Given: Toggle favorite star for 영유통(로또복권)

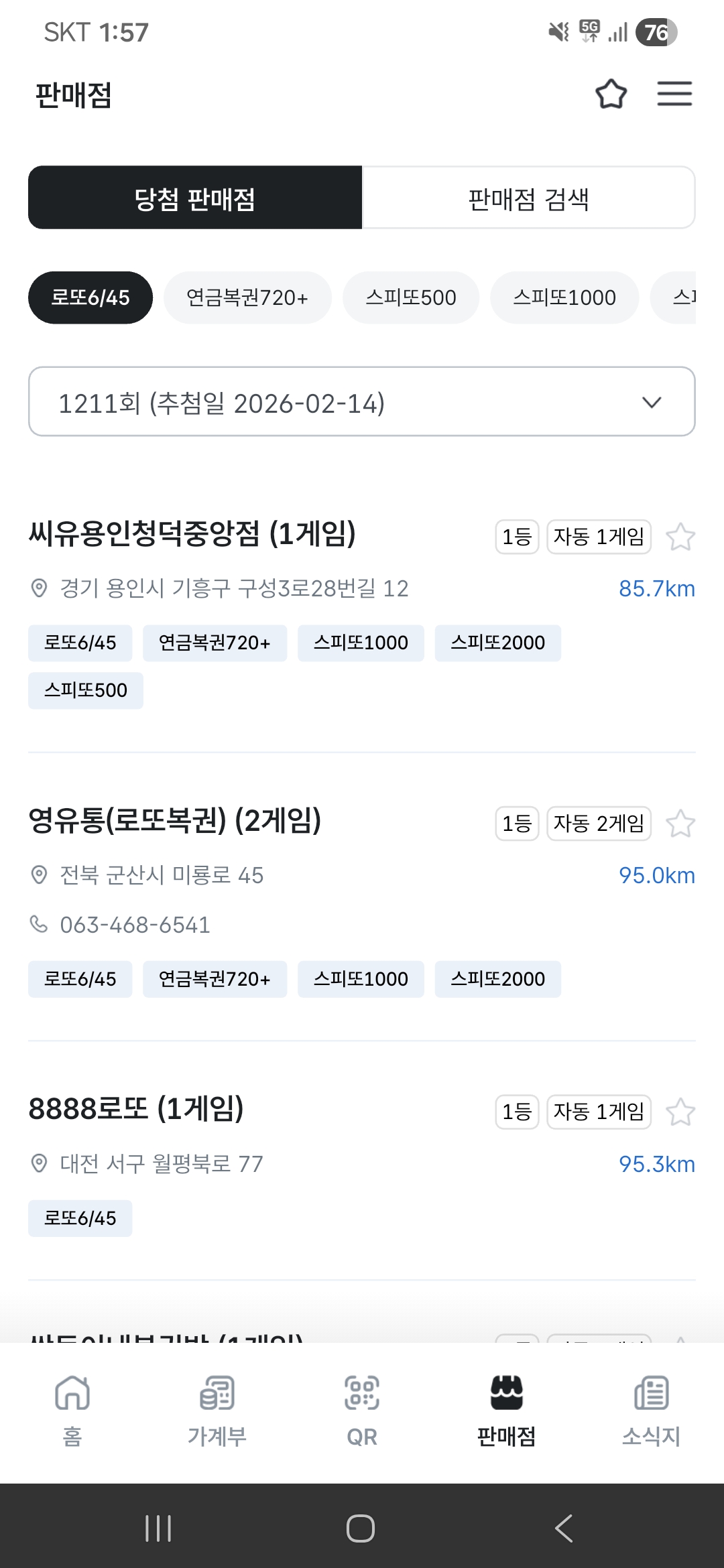Looking at the screenshot, I should click(680, 824).
